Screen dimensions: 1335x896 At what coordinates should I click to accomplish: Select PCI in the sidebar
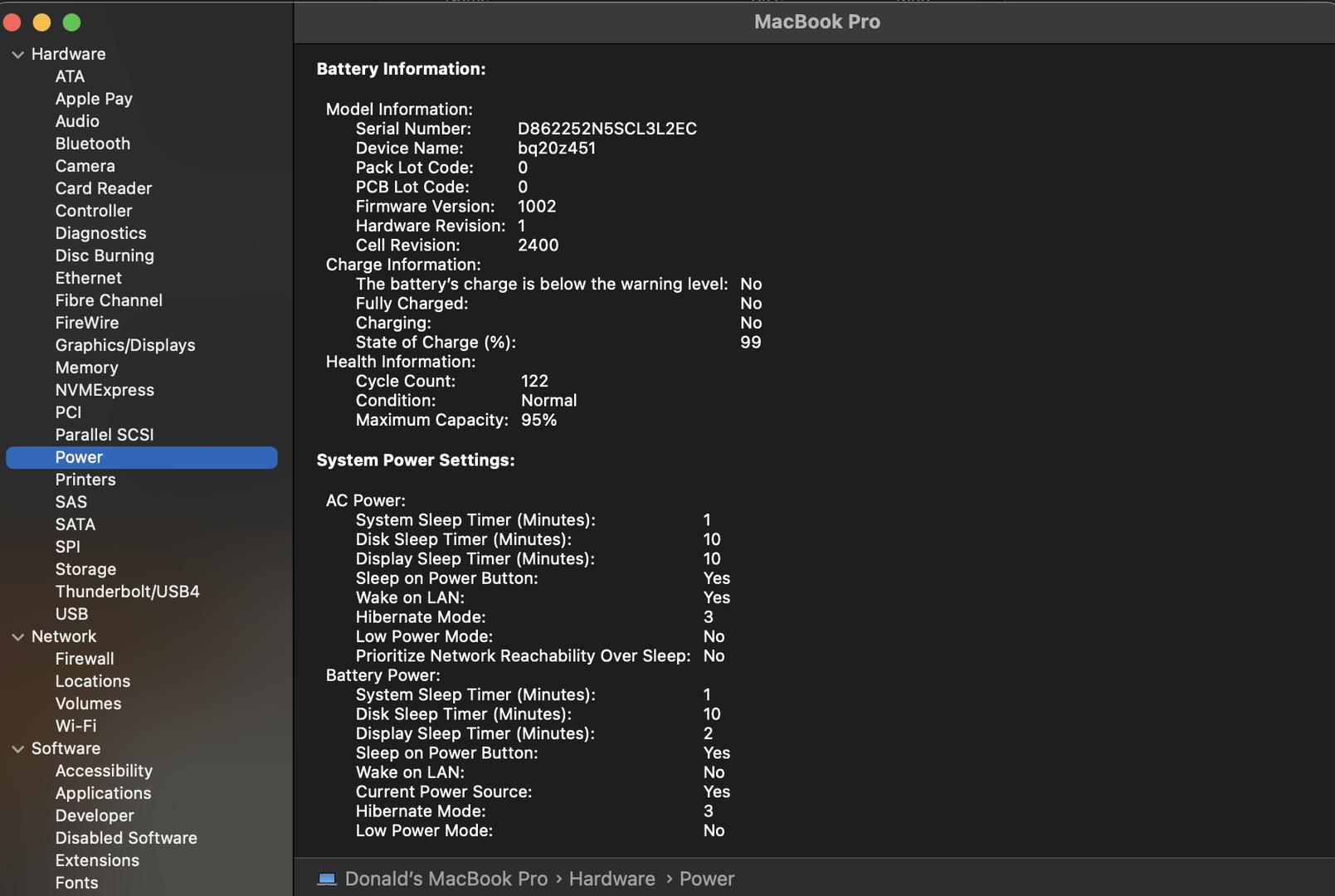tap(68, 412)
